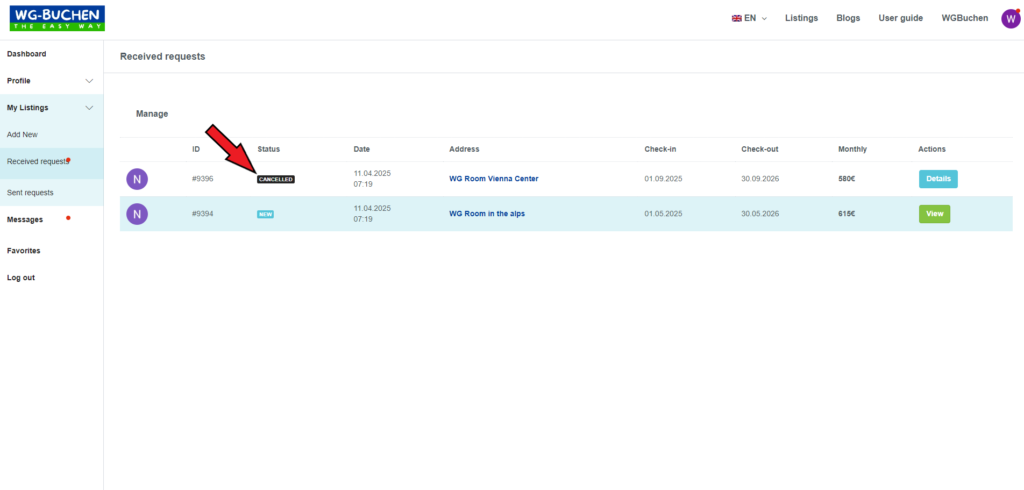1024x490 pixels.
Task: Click the Actions column header
Action: coord(932,149)
